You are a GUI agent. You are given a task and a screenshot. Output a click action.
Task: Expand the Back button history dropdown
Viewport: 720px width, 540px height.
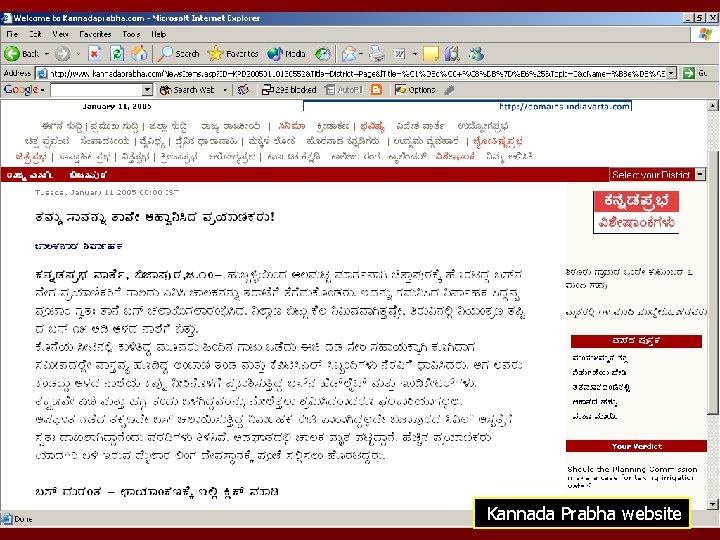[x=47, y=54]
